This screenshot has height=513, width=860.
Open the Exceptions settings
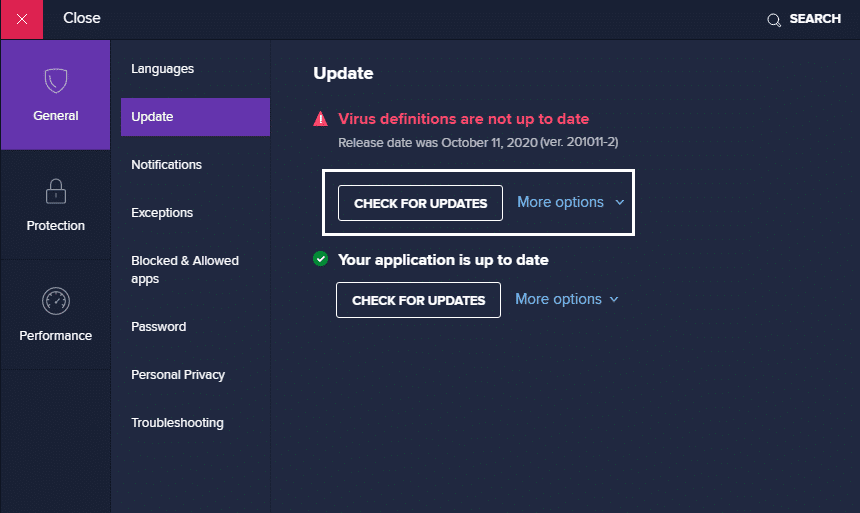click(x=162, y=213)
